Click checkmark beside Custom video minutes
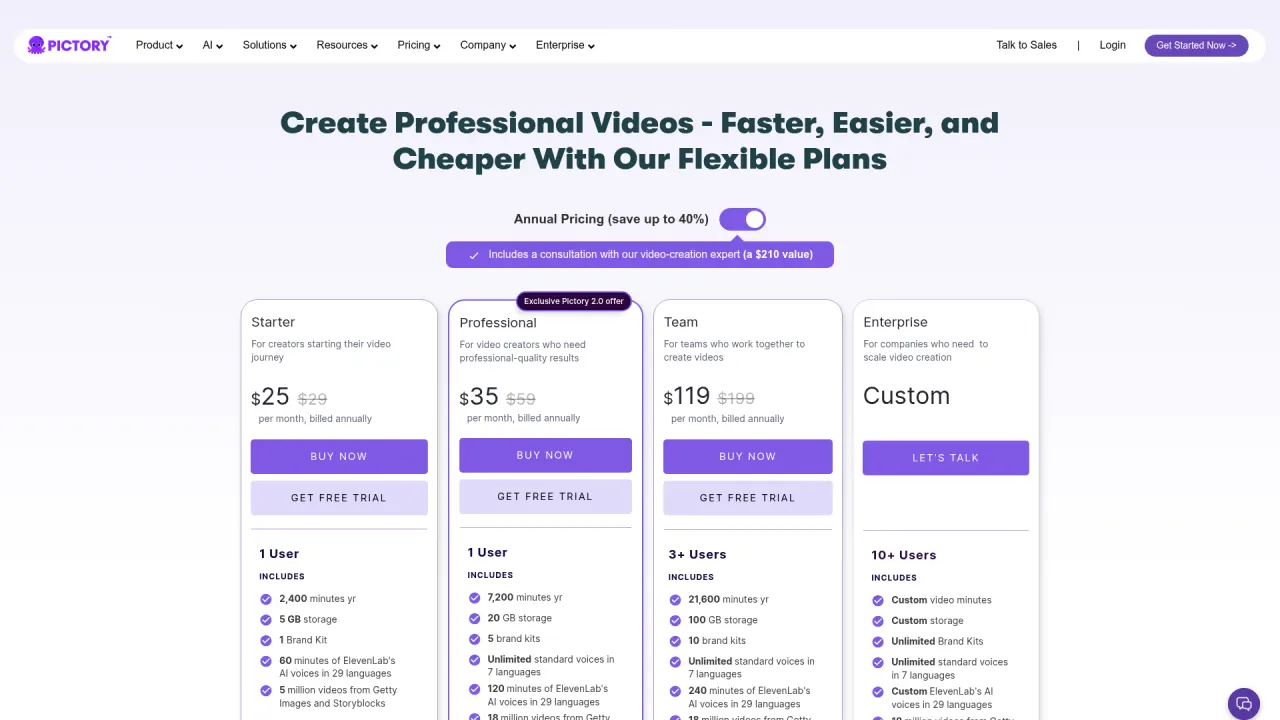Image resolution: width=1280 pixels, height=720 pixels. [878, 601]
